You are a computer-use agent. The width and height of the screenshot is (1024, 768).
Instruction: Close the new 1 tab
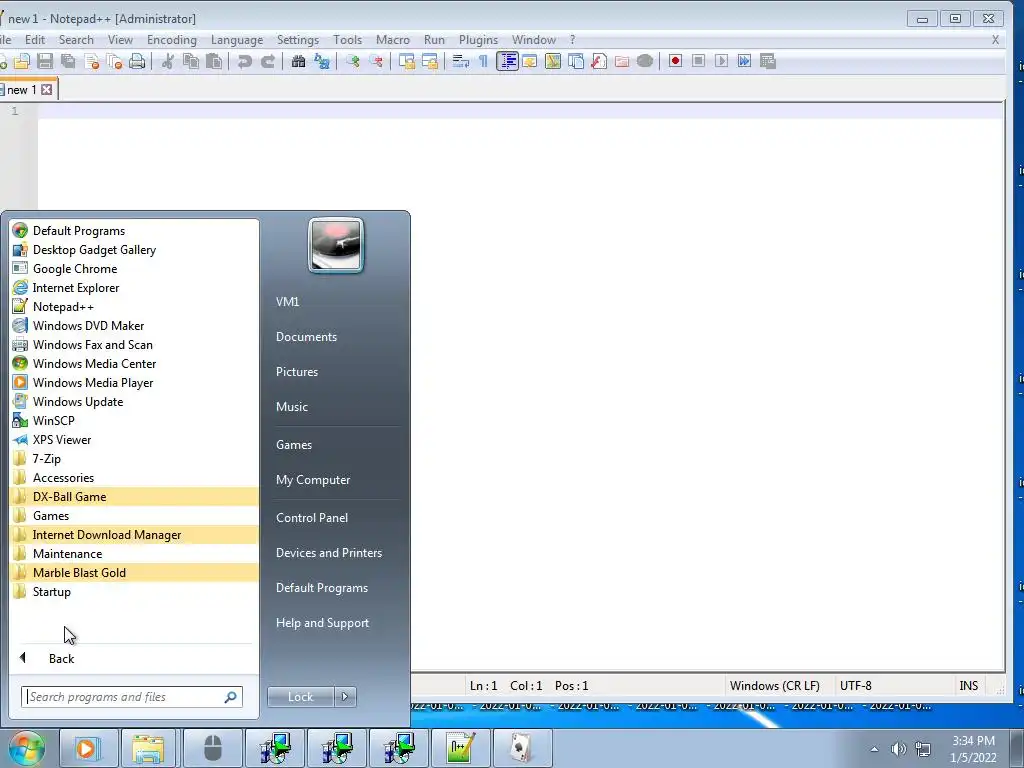coord(47,89)
